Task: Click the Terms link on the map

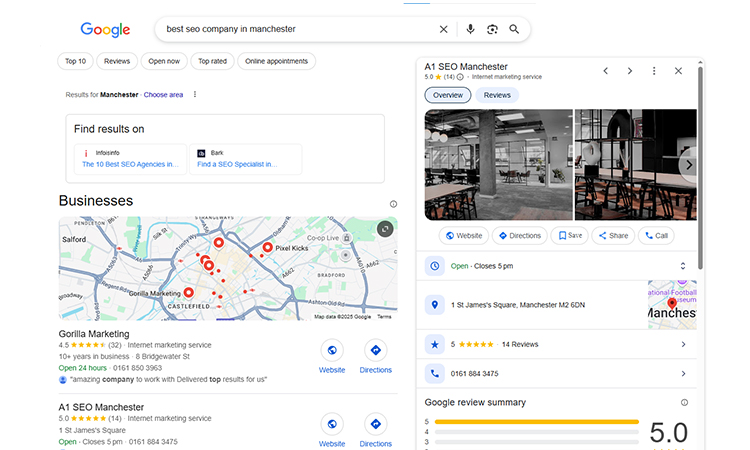Action: pos(384,317)
